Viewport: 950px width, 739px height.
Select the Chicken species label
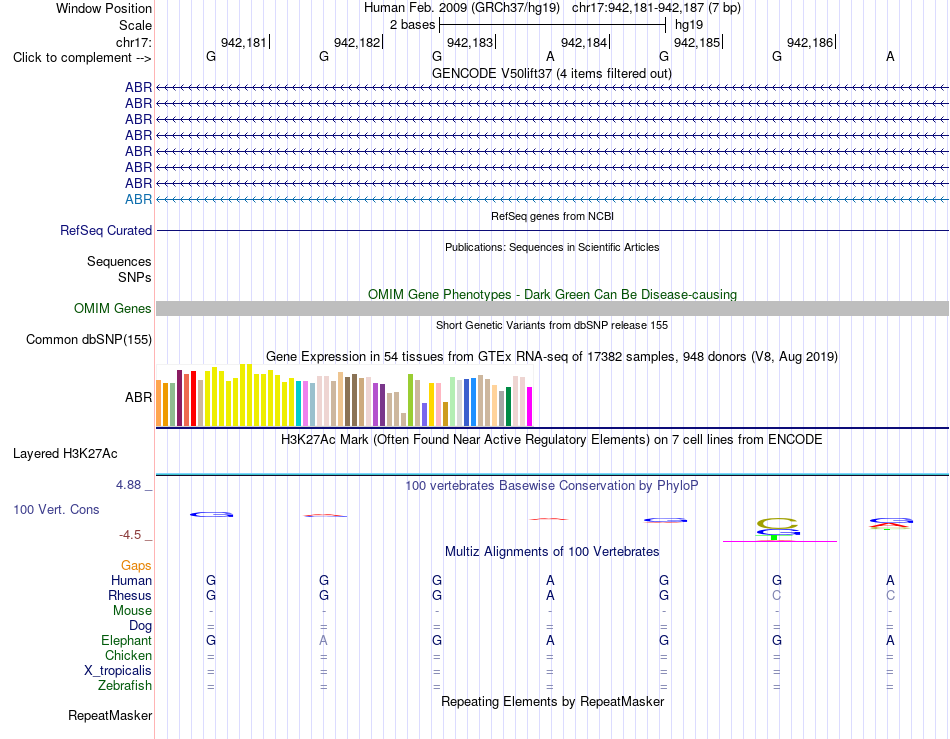pos(128,655)
